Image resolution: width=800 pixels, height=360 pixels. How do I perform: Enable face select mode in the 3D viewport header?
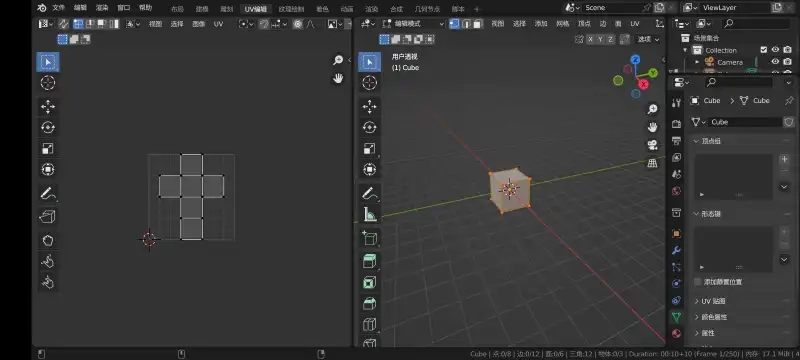(x=478, y=24)
